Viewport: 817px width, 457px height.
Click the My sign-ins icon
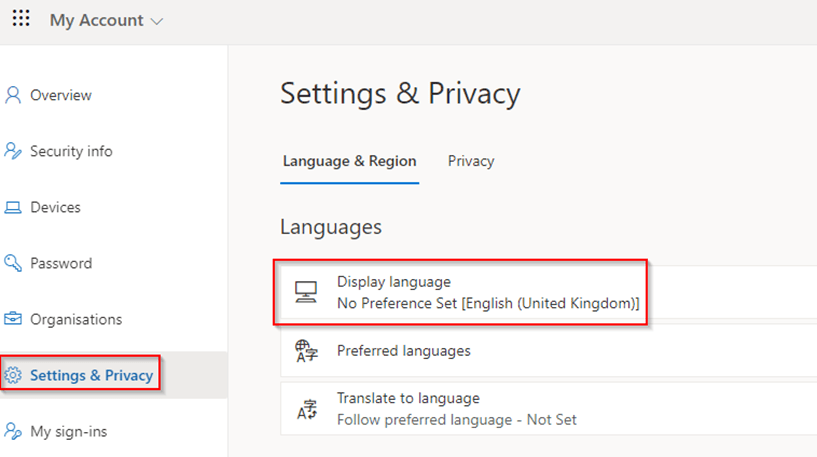click(x=13, y=432)
